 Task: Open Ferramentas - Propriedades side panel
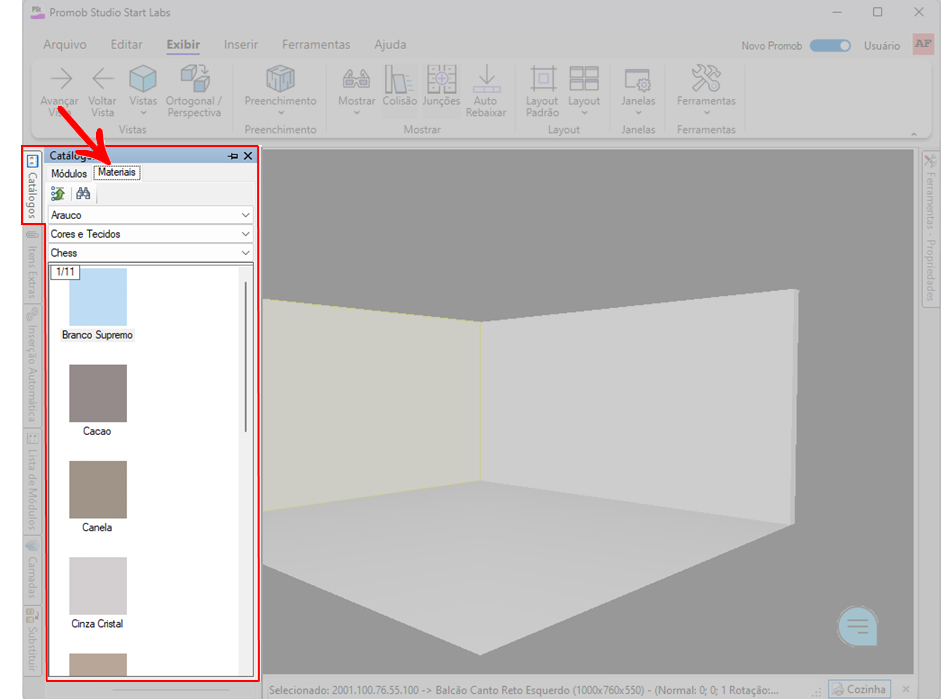[x=930, y=229]
